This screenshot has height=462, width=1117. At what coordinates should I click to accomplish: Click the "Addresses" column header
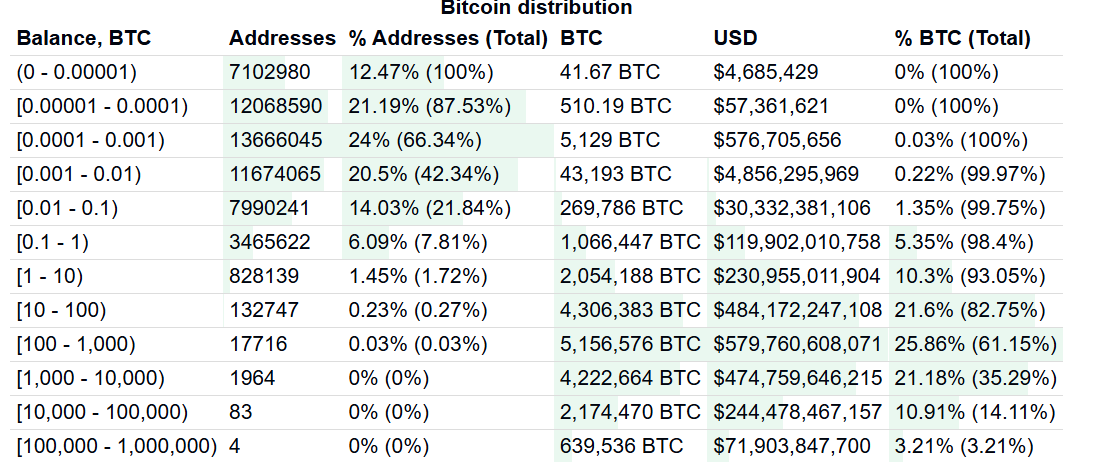point(282,39)
